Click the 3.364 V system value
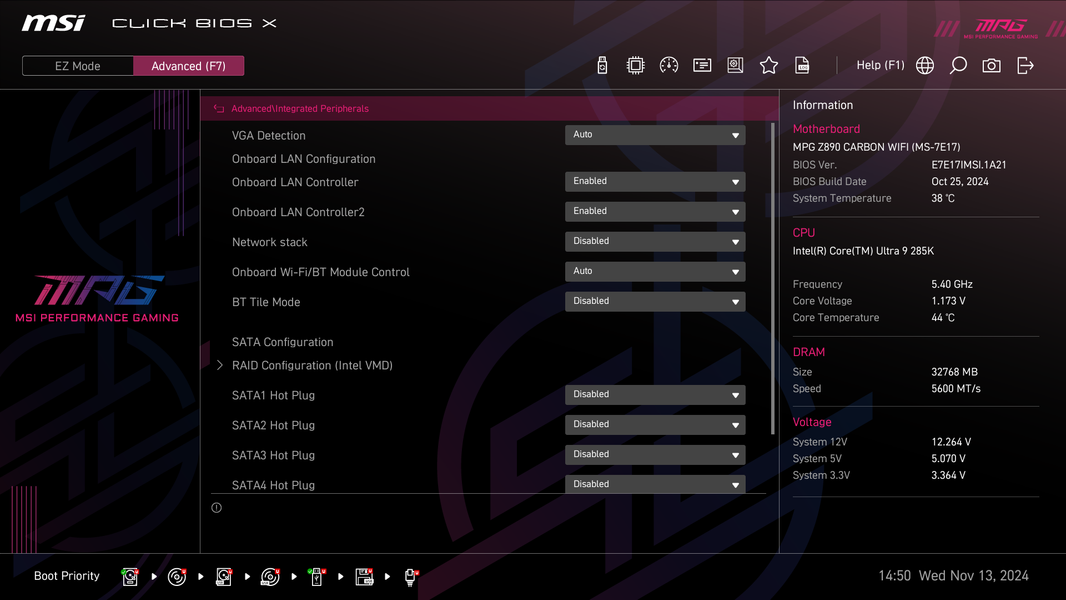The width and height of the screenshot is (1066, 600). click(x=948, y=475)
